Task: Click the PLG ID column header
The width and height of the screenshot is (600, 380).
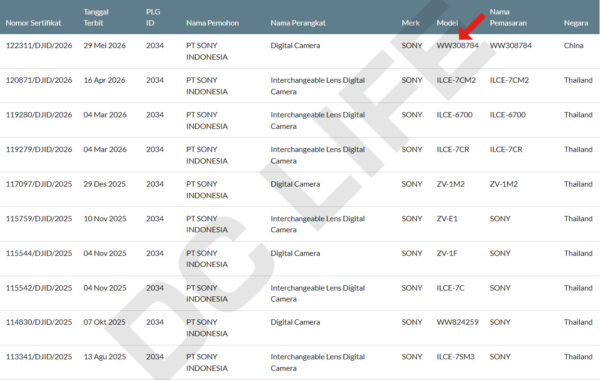Action: pyautogui.click(x=153, y=17)
